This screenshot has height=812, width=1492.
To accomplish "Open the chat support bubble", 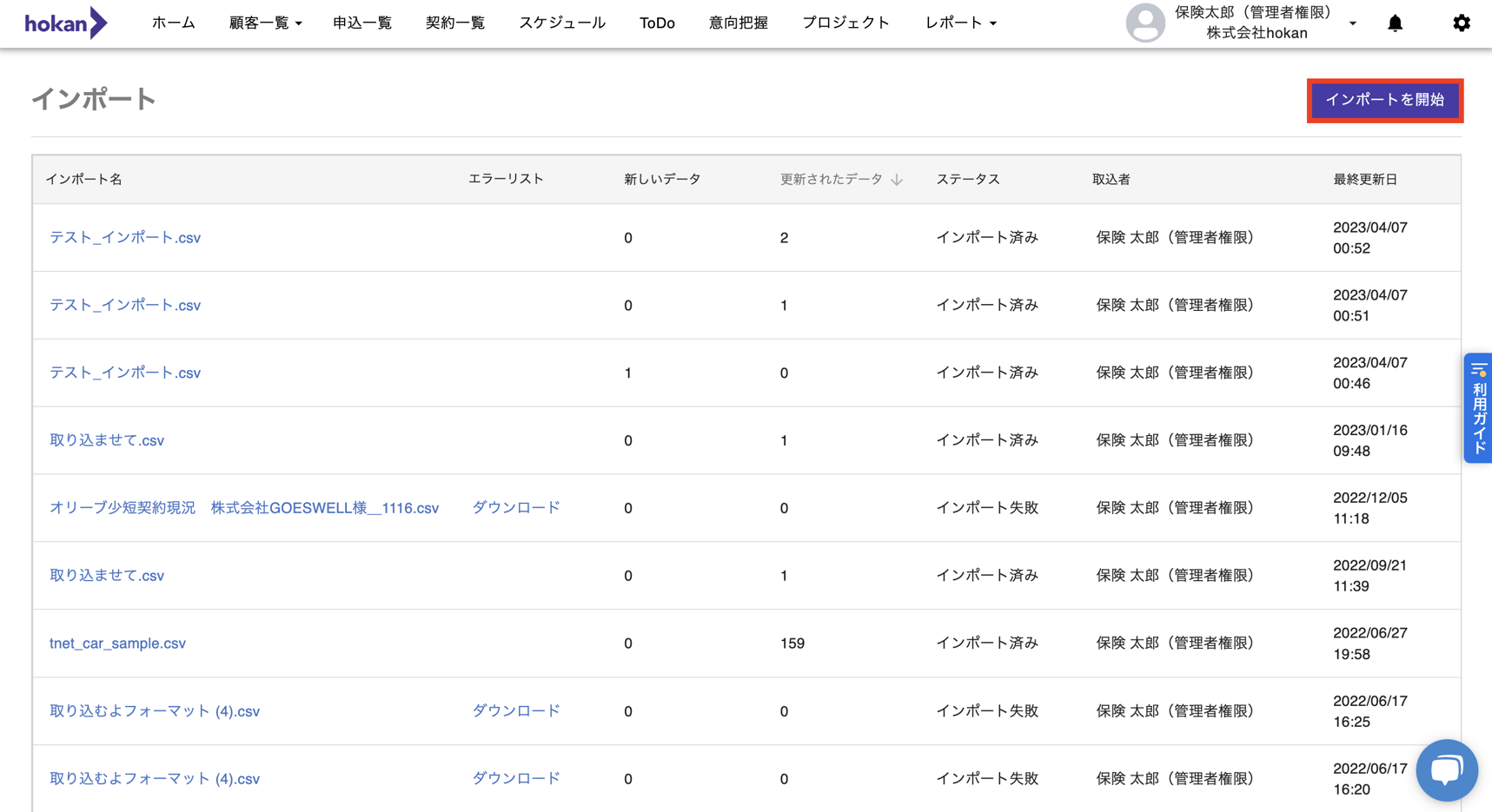I will point(1446,769).
